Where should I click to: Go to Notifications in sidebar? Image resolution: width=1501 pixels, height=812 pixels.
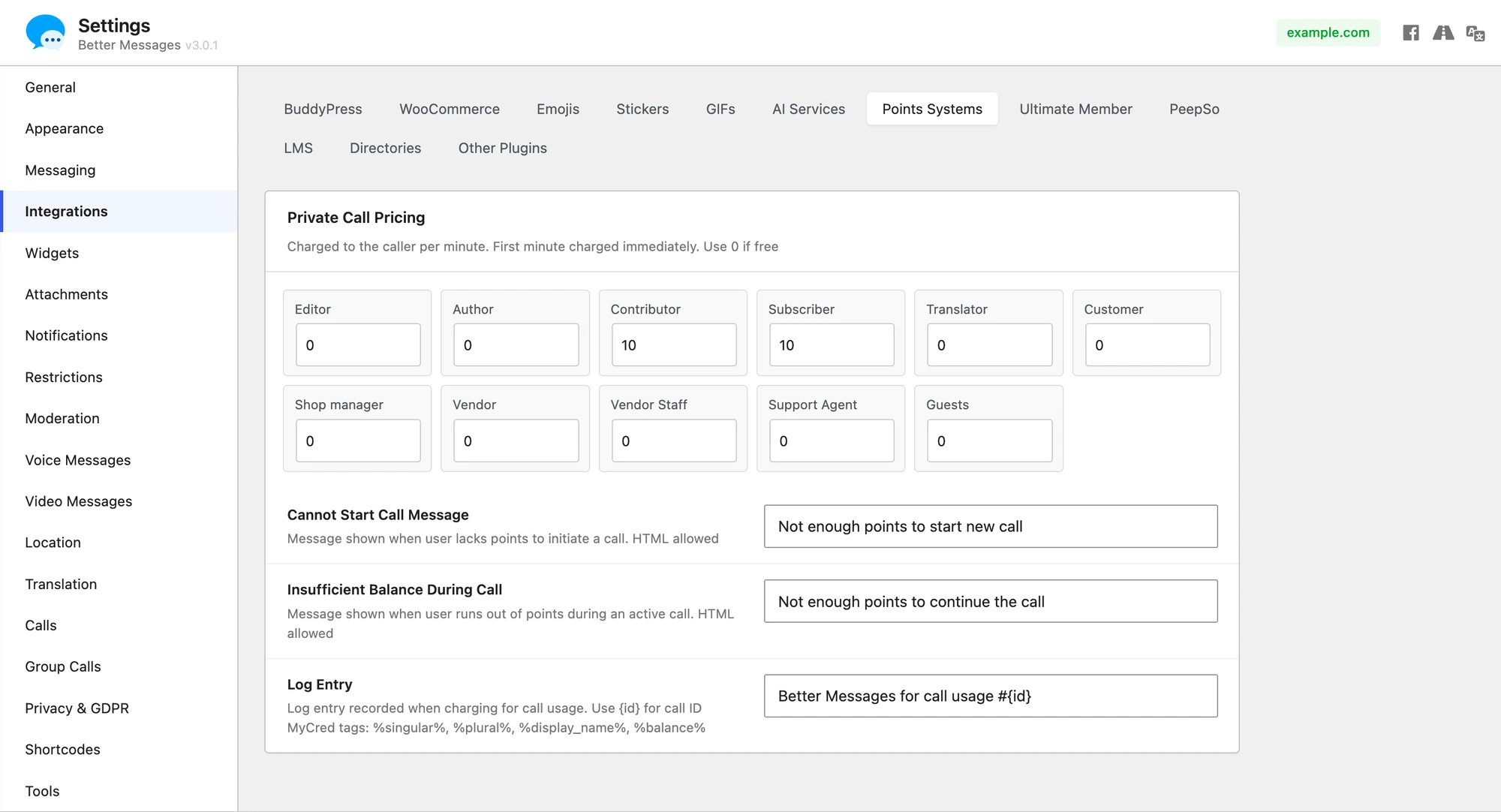pos(119,335)
